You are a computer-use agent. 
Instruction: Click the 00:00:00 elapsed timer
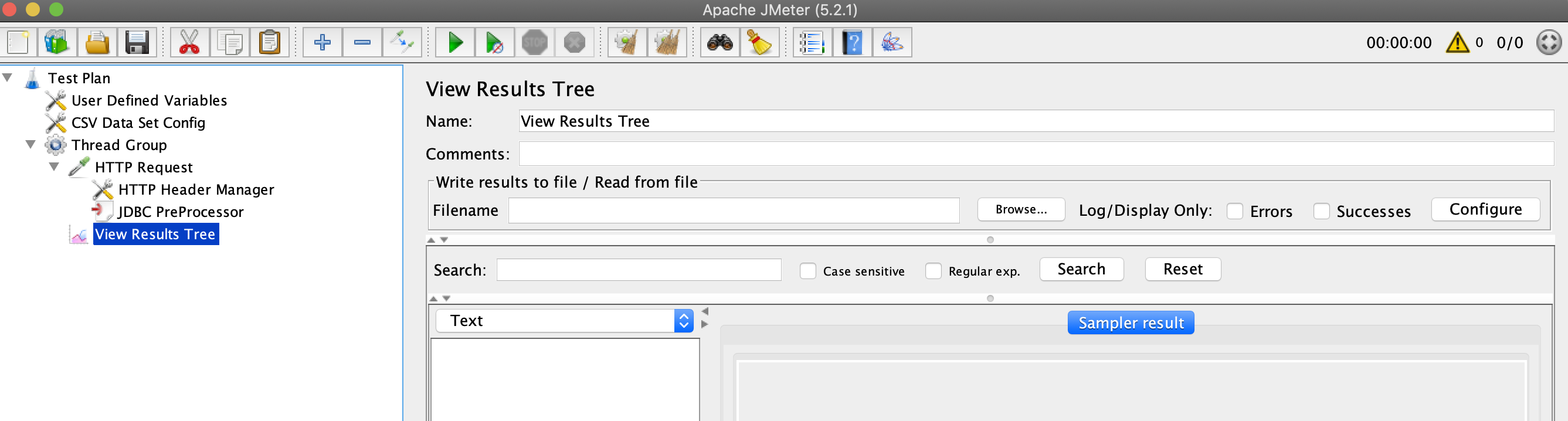[x=1398, y=43]
